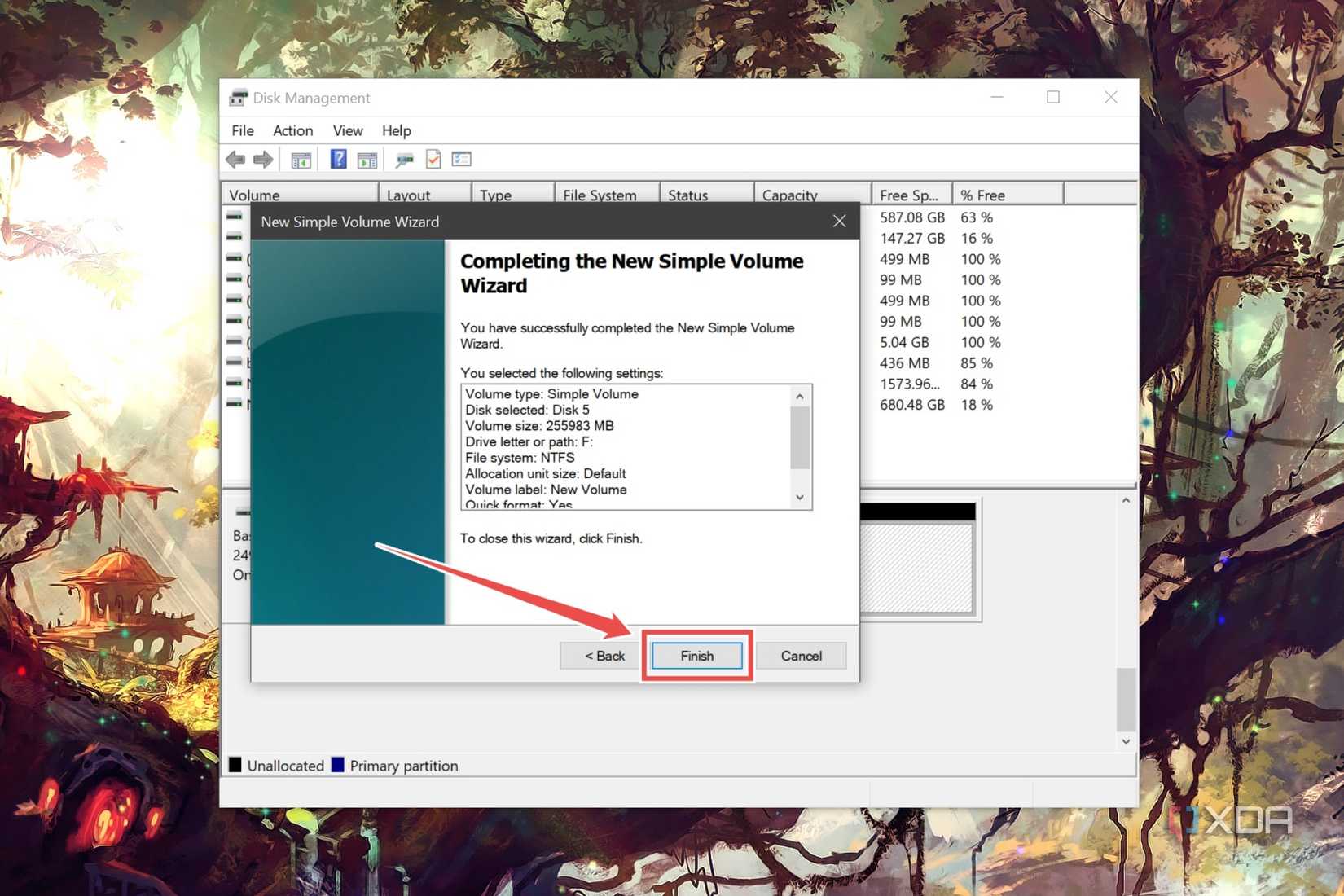
Task: Click the Primary partition legend label
Action: (404, 766)
